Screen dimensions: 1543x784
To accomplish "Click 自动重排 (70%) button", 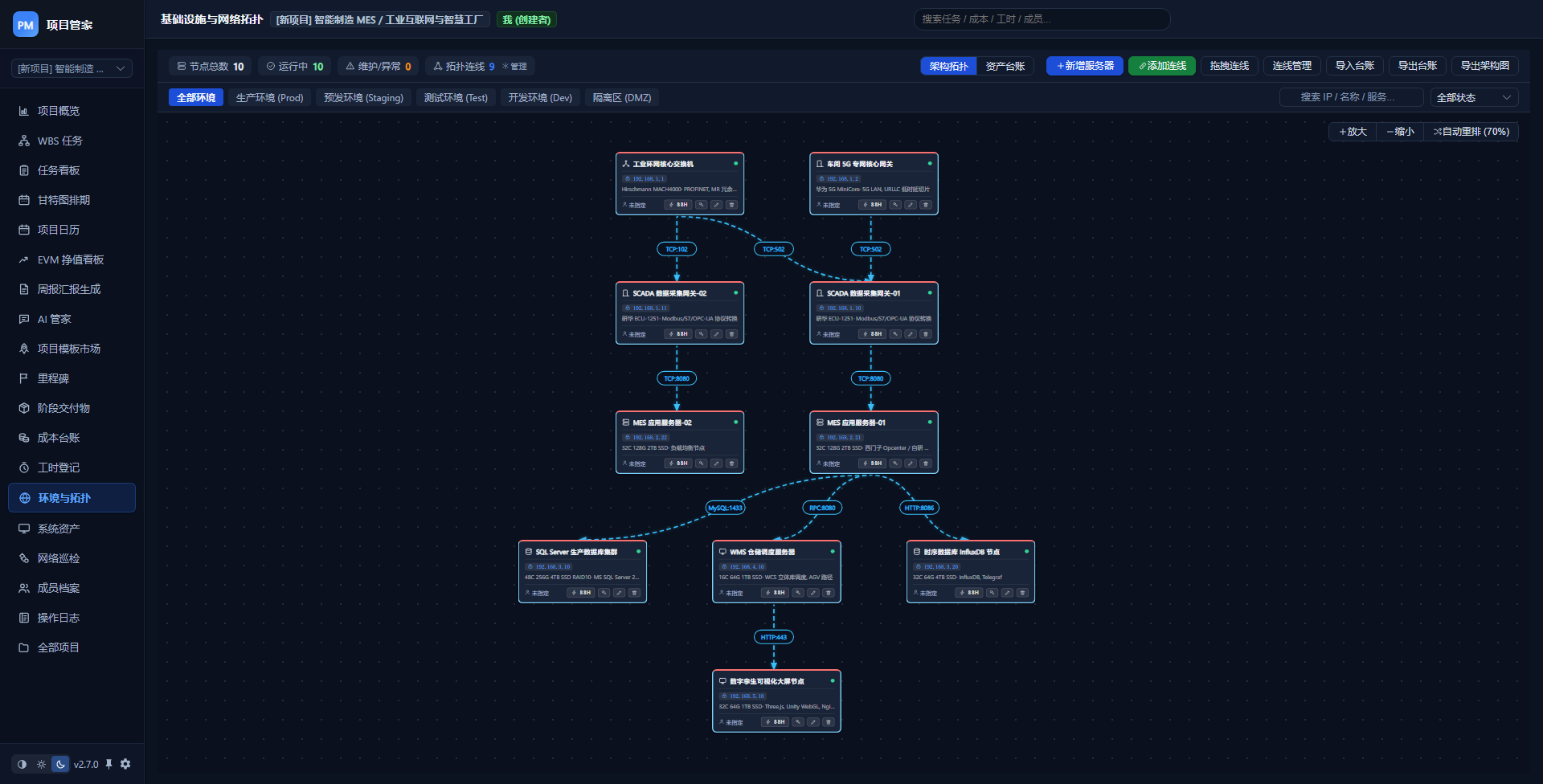I will (x=1471, y=132).
